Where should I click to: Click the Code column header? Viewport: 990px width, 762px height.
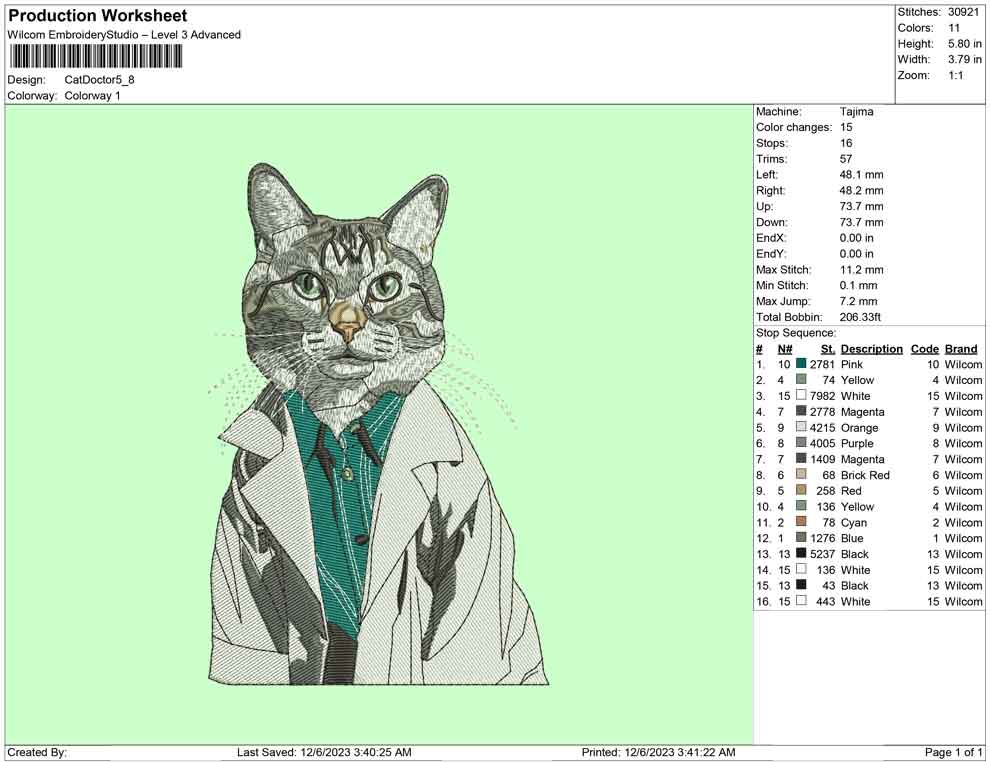(925, 348)
